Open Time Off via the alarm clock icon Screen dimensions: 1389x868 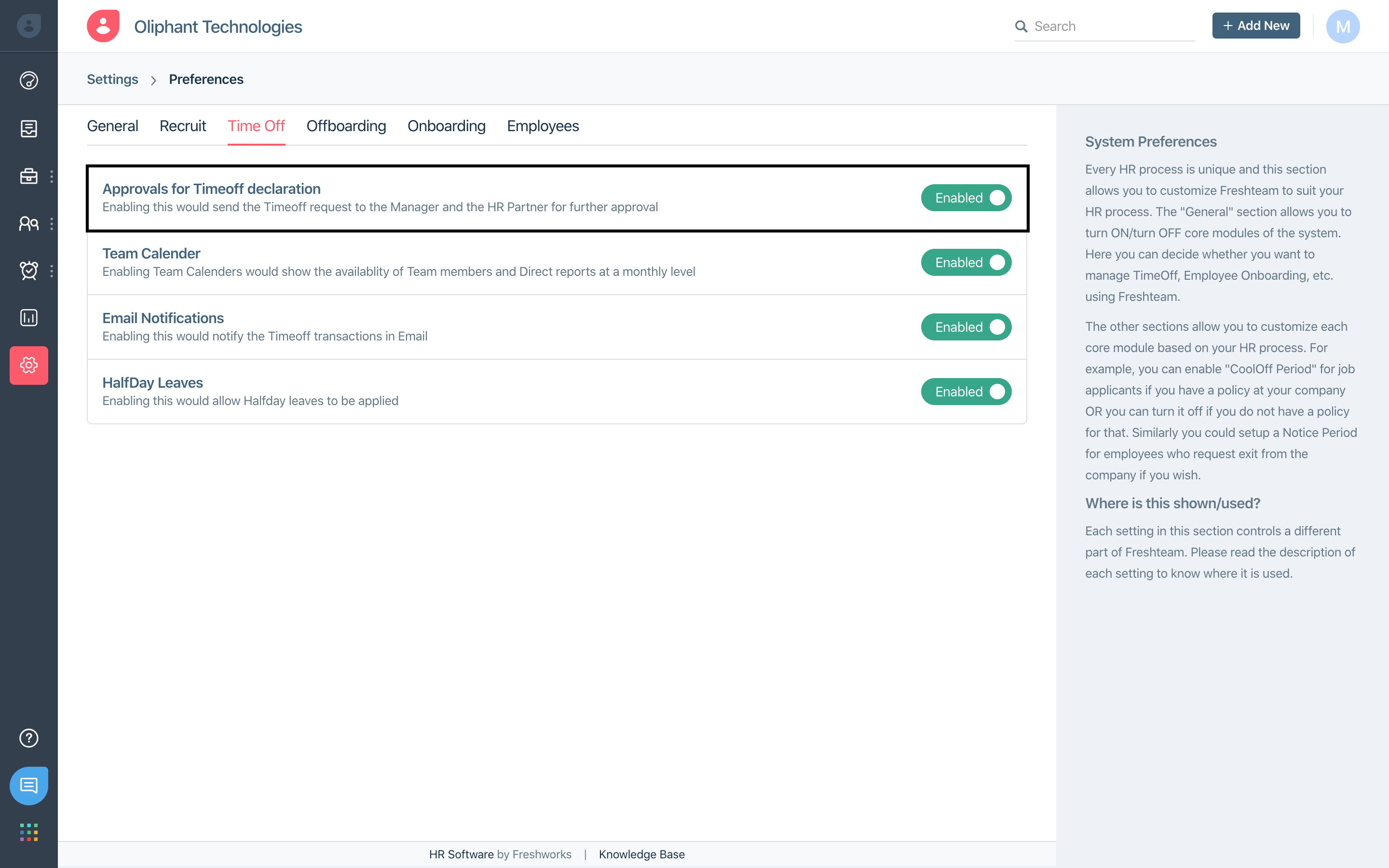click(29, 270)
